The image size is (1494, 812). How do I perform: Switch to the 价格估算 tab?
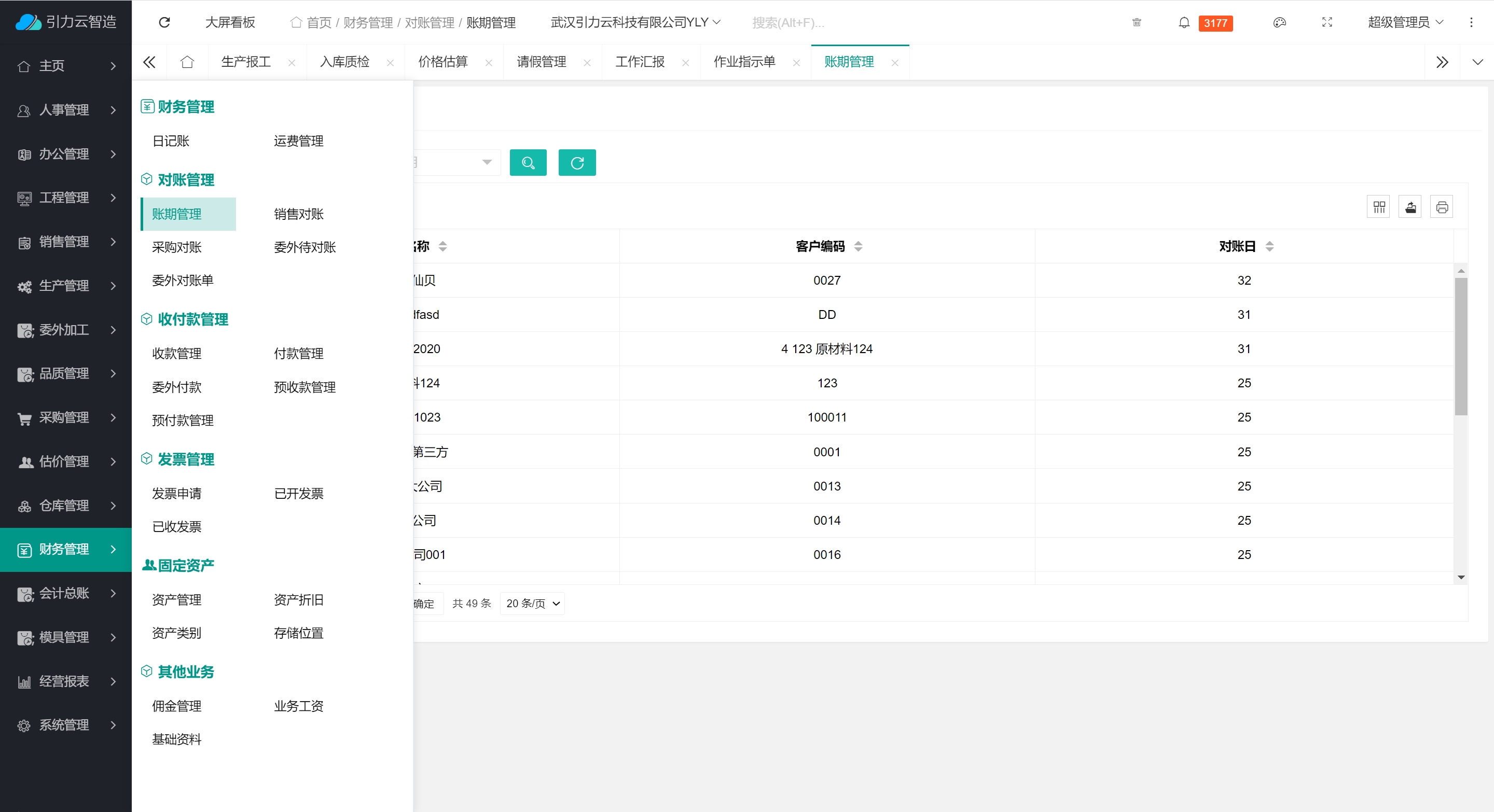tap(443, 62)
